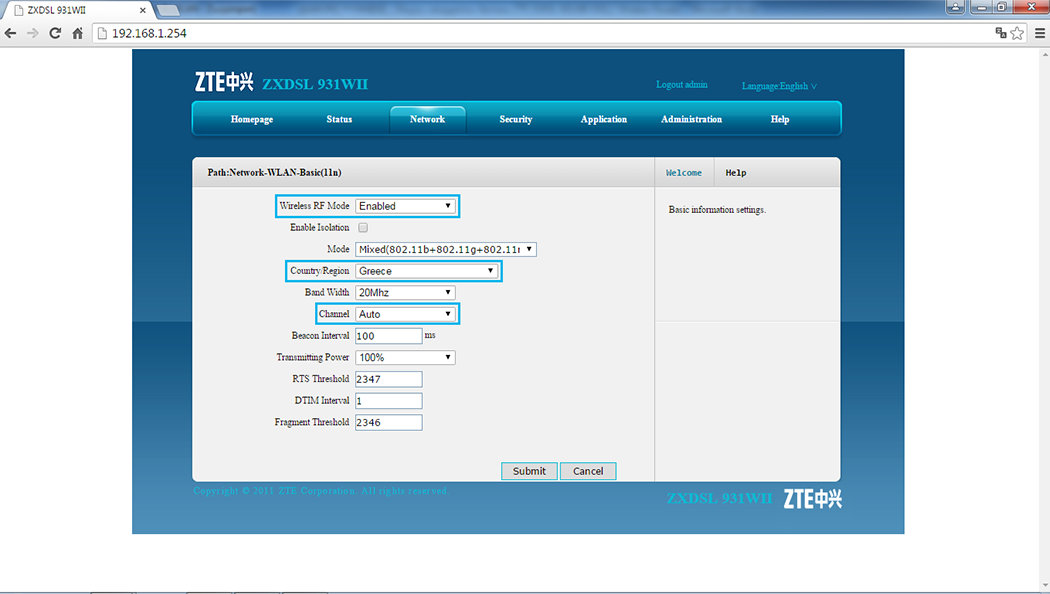Click the Chrome user profile button
This screenshot has width=1050, height=594.
(x=956, y=7)
